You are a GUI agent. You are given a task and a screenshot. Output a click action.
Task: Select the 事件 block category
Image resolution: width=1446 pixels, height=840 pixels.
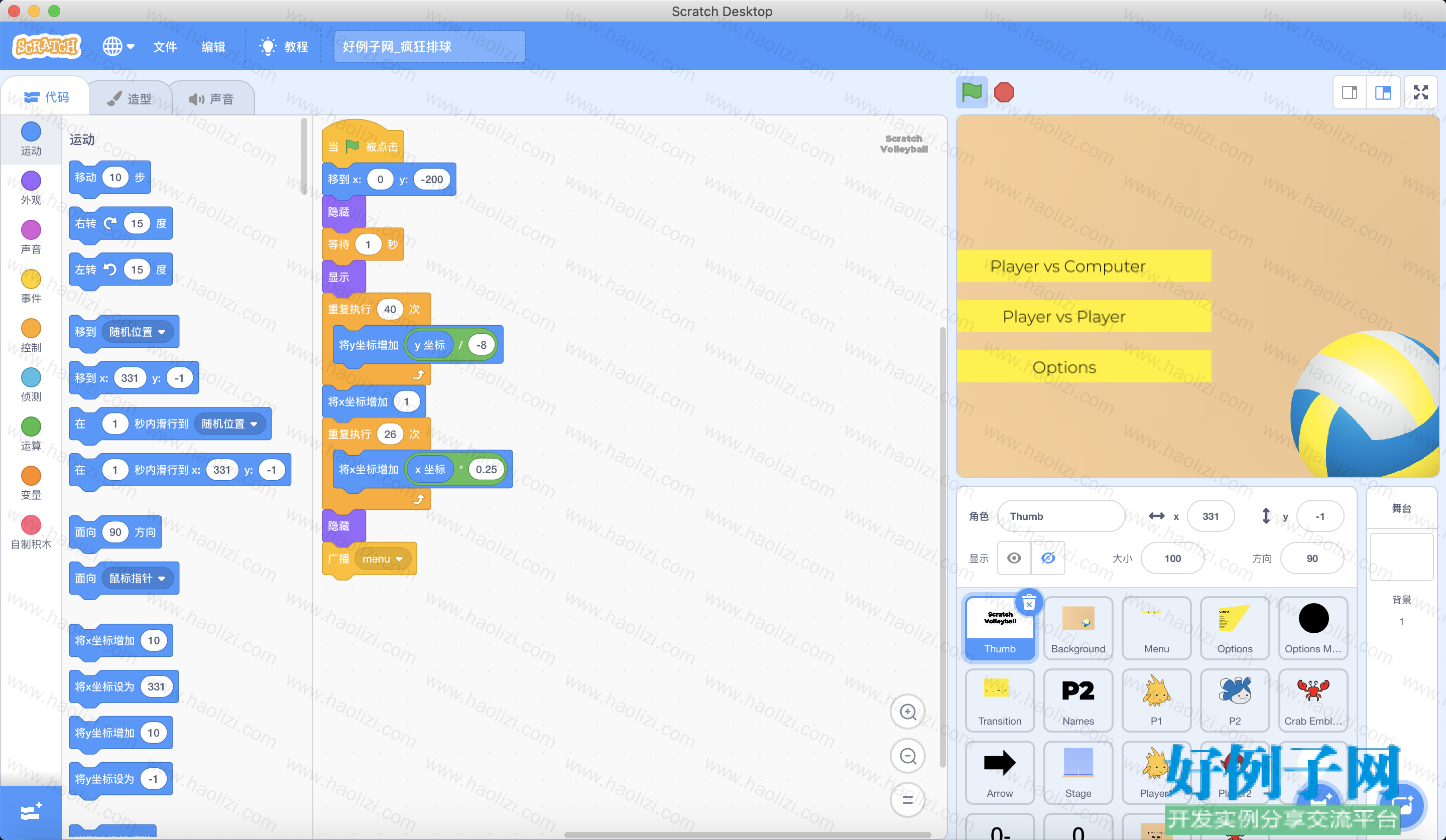pos(31,287)
